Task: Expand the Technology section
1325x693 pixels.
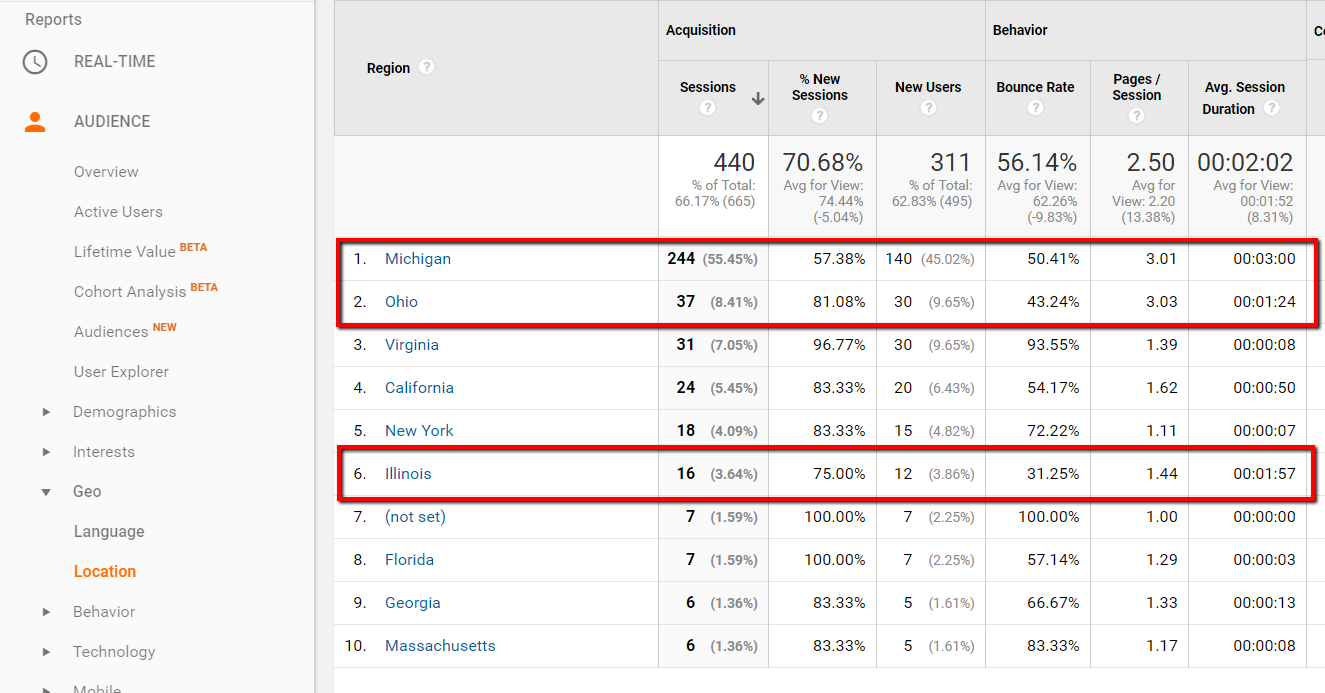Action: [x=46, y=652]
